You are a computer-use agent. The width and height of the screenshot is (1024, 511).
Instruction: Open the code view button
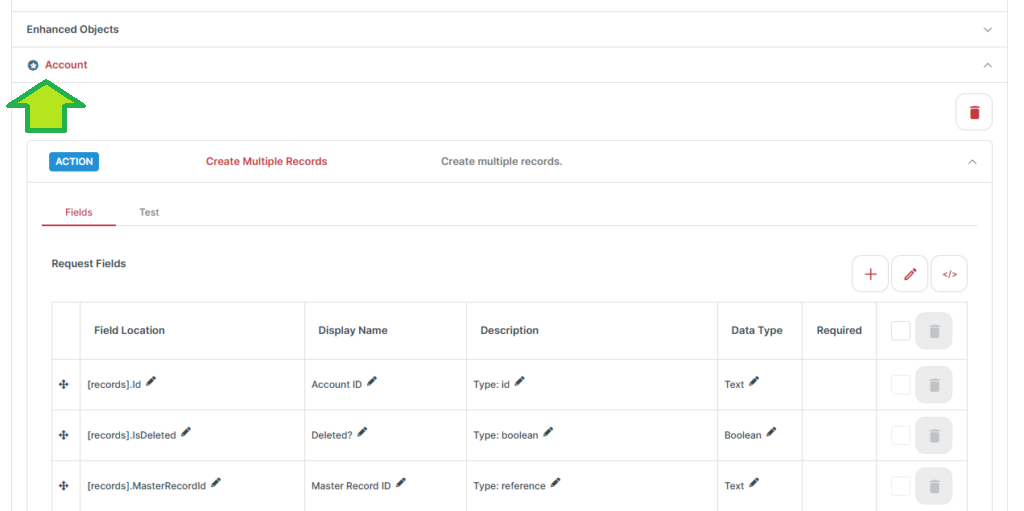point(949,274)
